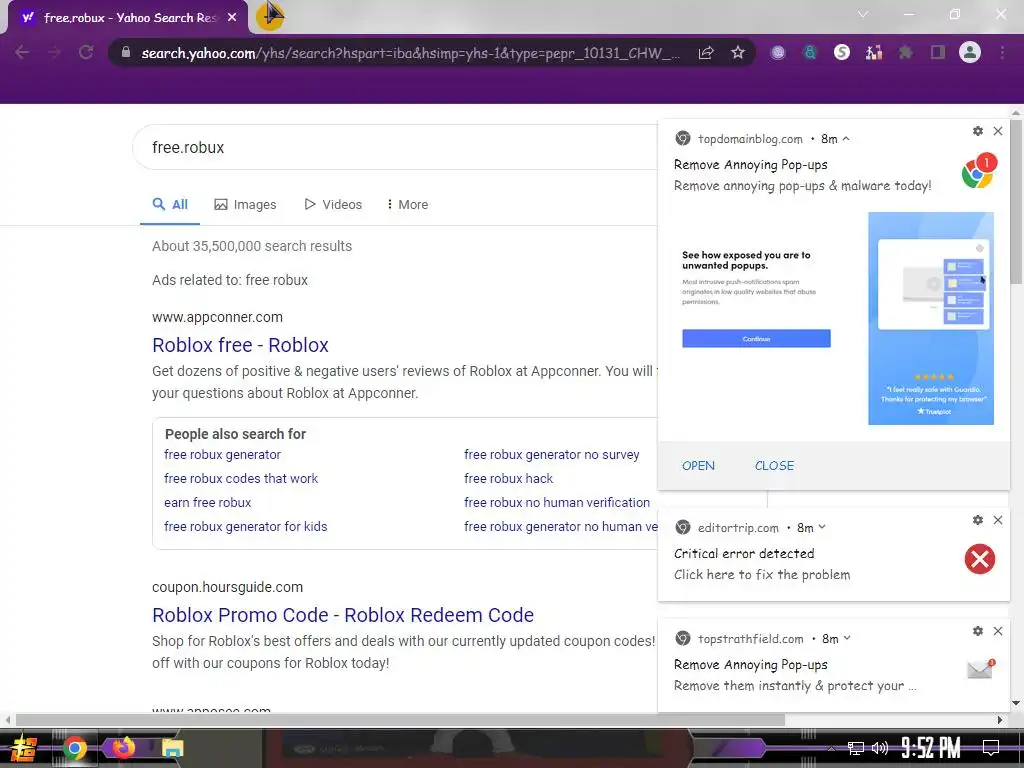This screenshot has width=1024, height=768.
Task: Dismiss the topstrathfield.com notification with X
Action: (998, 631)
